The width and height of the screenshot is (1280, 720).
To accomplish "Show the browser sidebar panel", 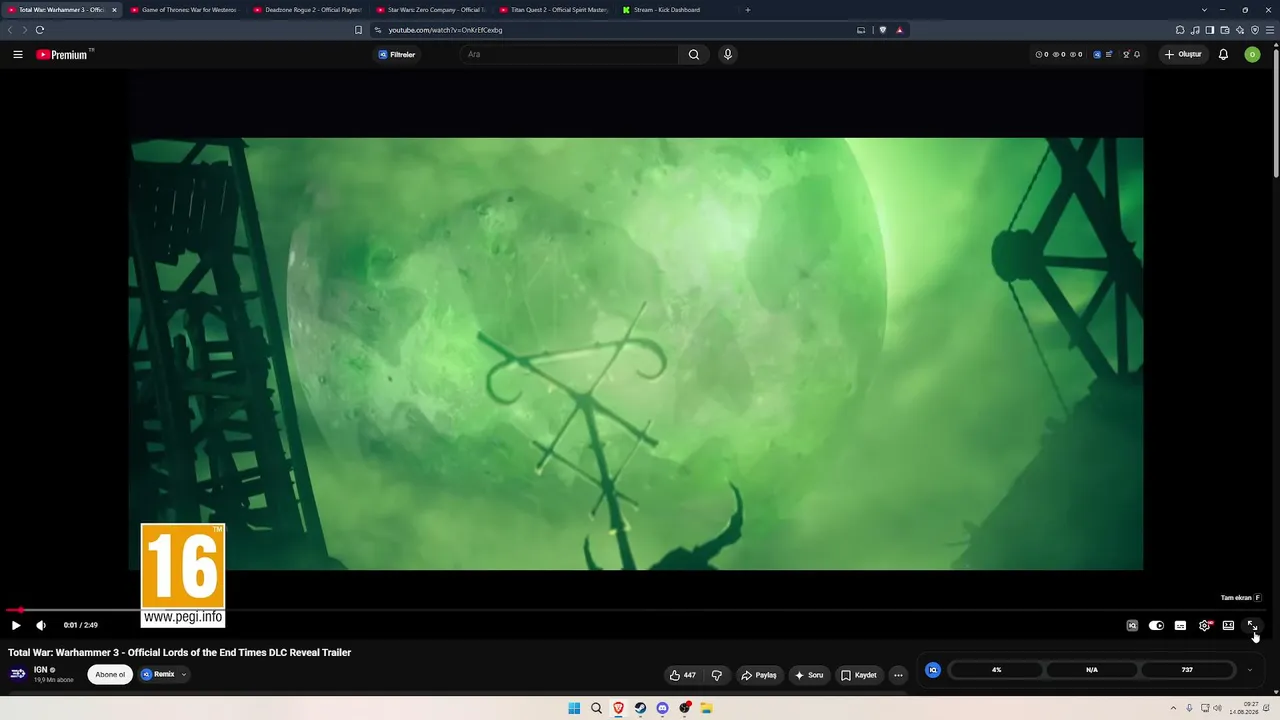I will point(1209,30).
